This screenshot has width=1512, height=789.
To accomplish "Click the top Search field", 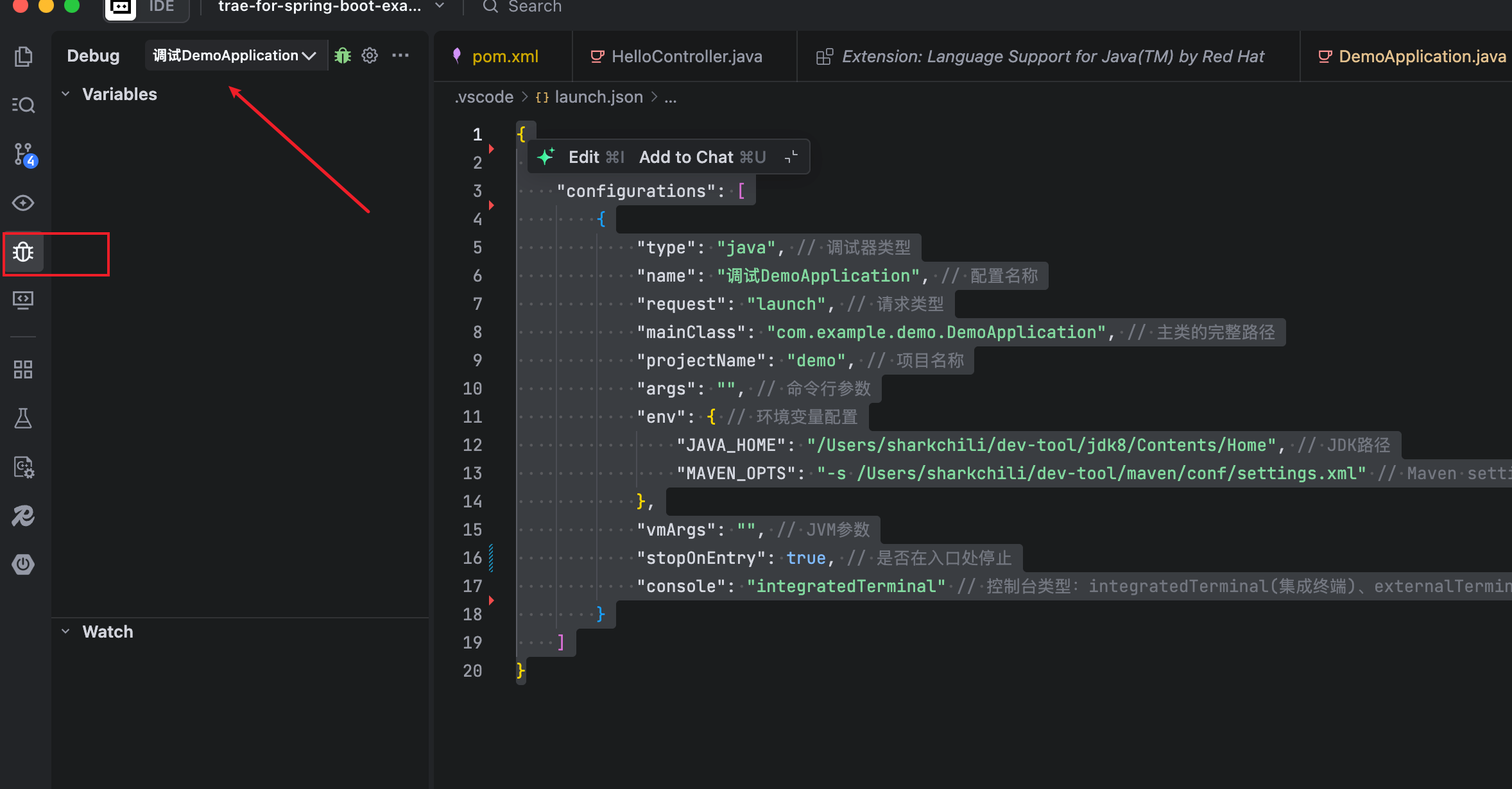I will tap(534, 7).
